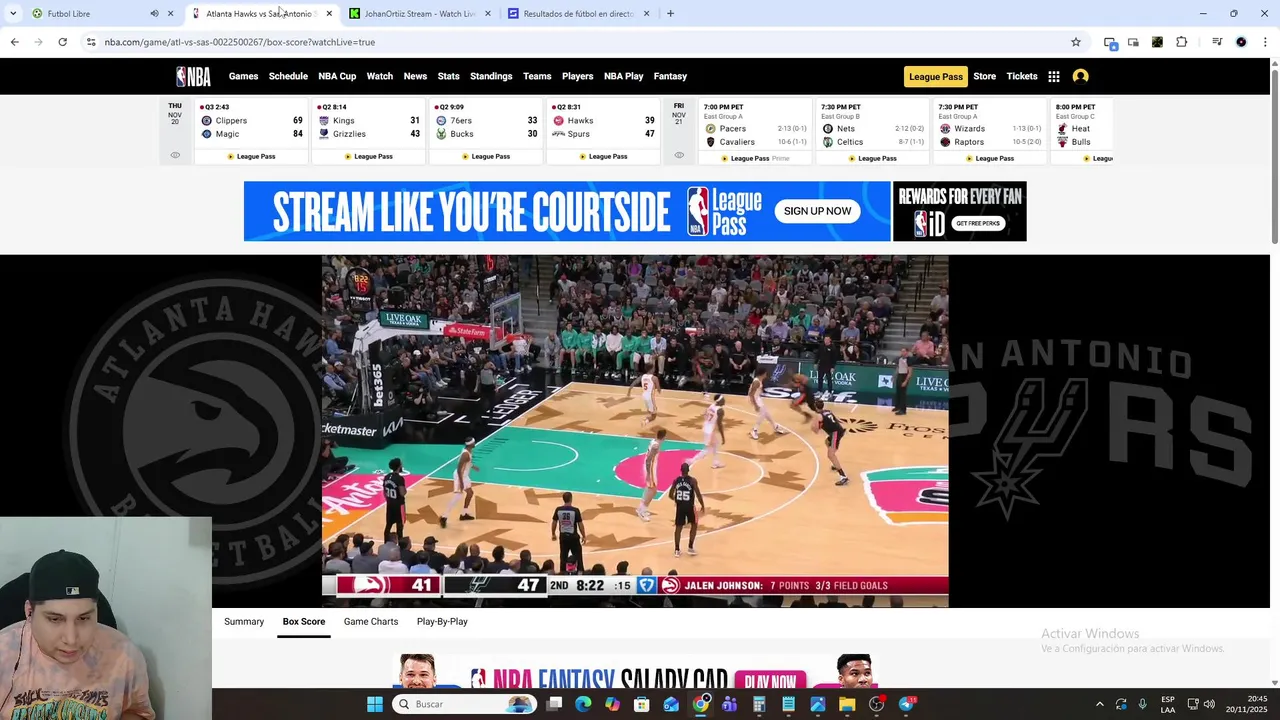This screenshot has height=720, width=1280.
Task: Open Calculator from the taskbar
Action: click(759, 704)
